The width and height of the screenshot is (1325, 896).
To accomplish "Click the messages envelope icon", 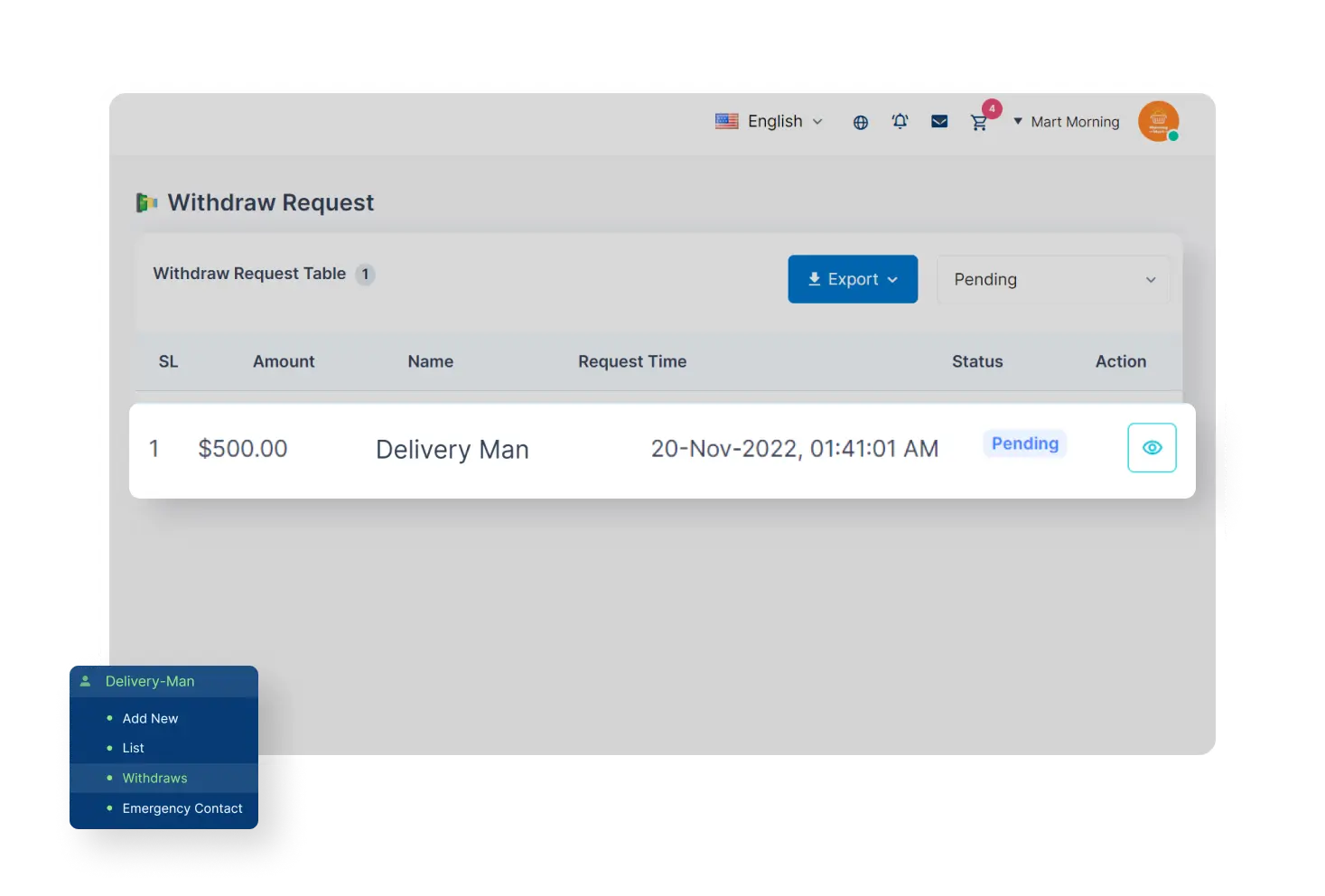I will click(x=939, y=121).
